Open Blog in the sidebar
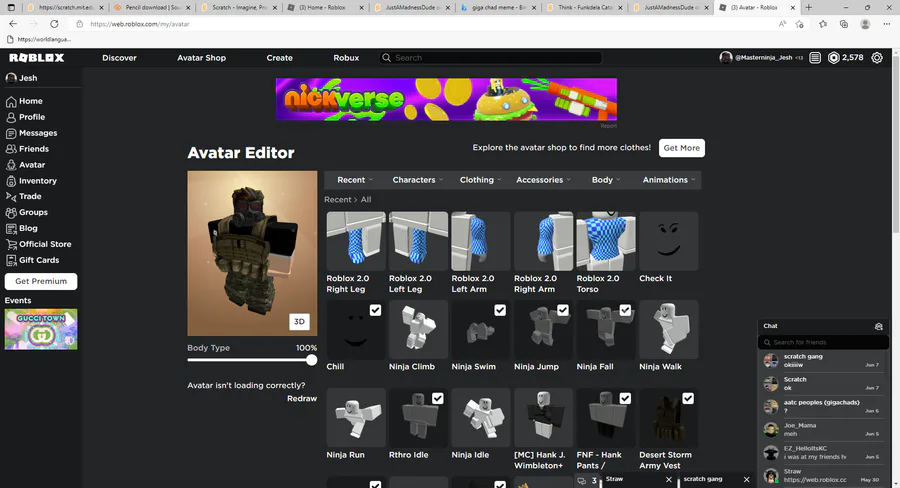The image size is (900, 488). 21,228
